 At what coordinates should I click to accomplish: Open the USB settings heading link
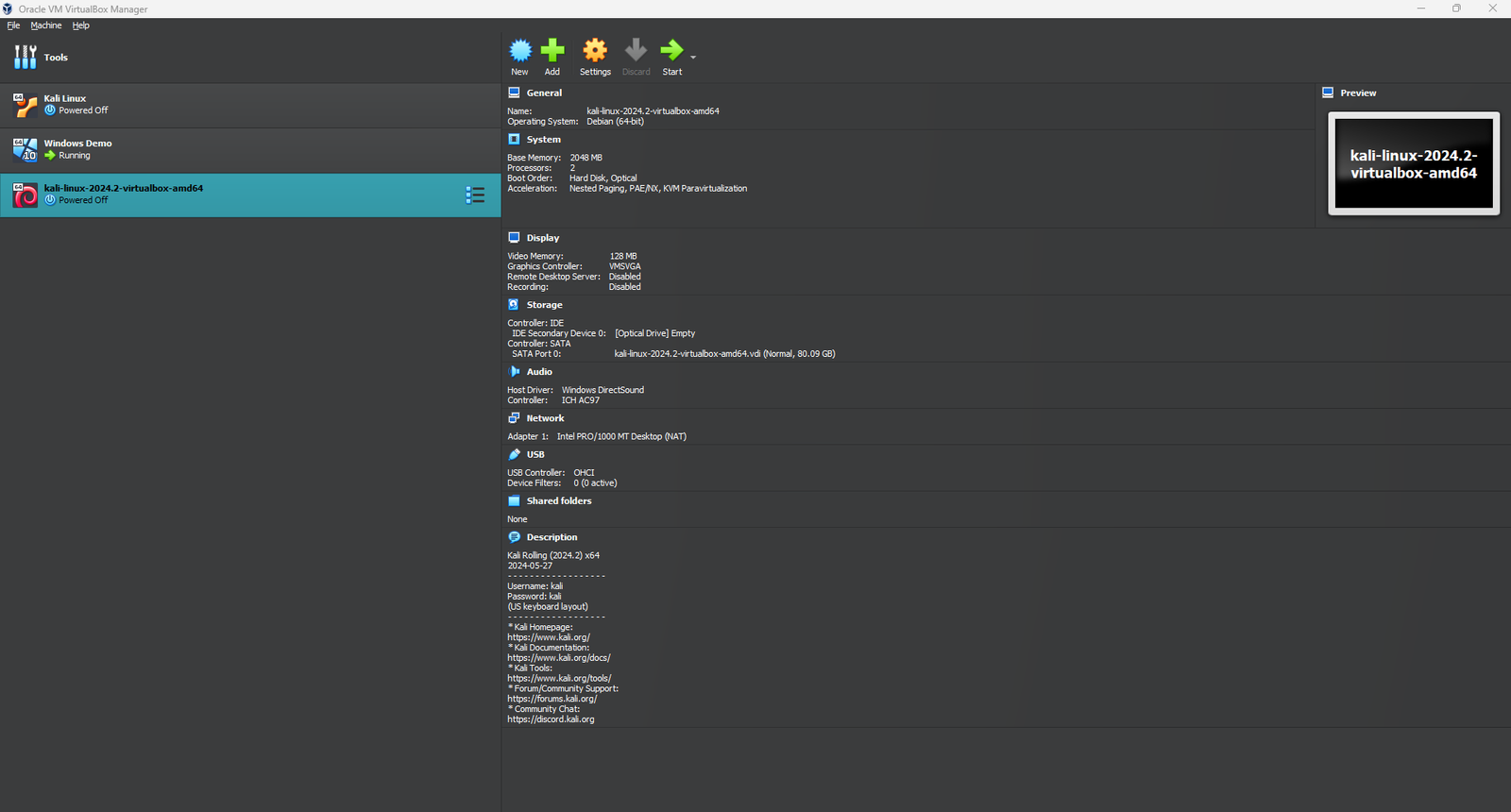pyautogui.click(x=535, y=454)
